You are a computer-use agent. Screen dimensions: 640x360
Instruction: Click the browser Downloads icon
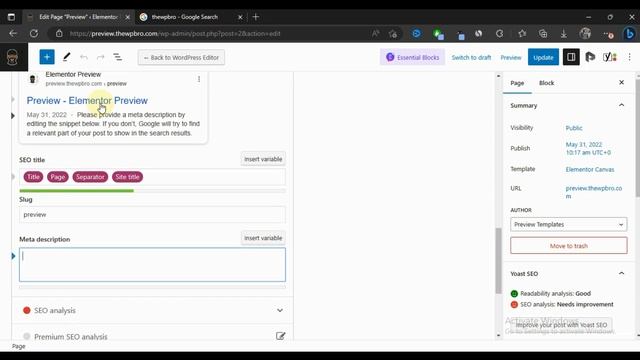point(564,34)
